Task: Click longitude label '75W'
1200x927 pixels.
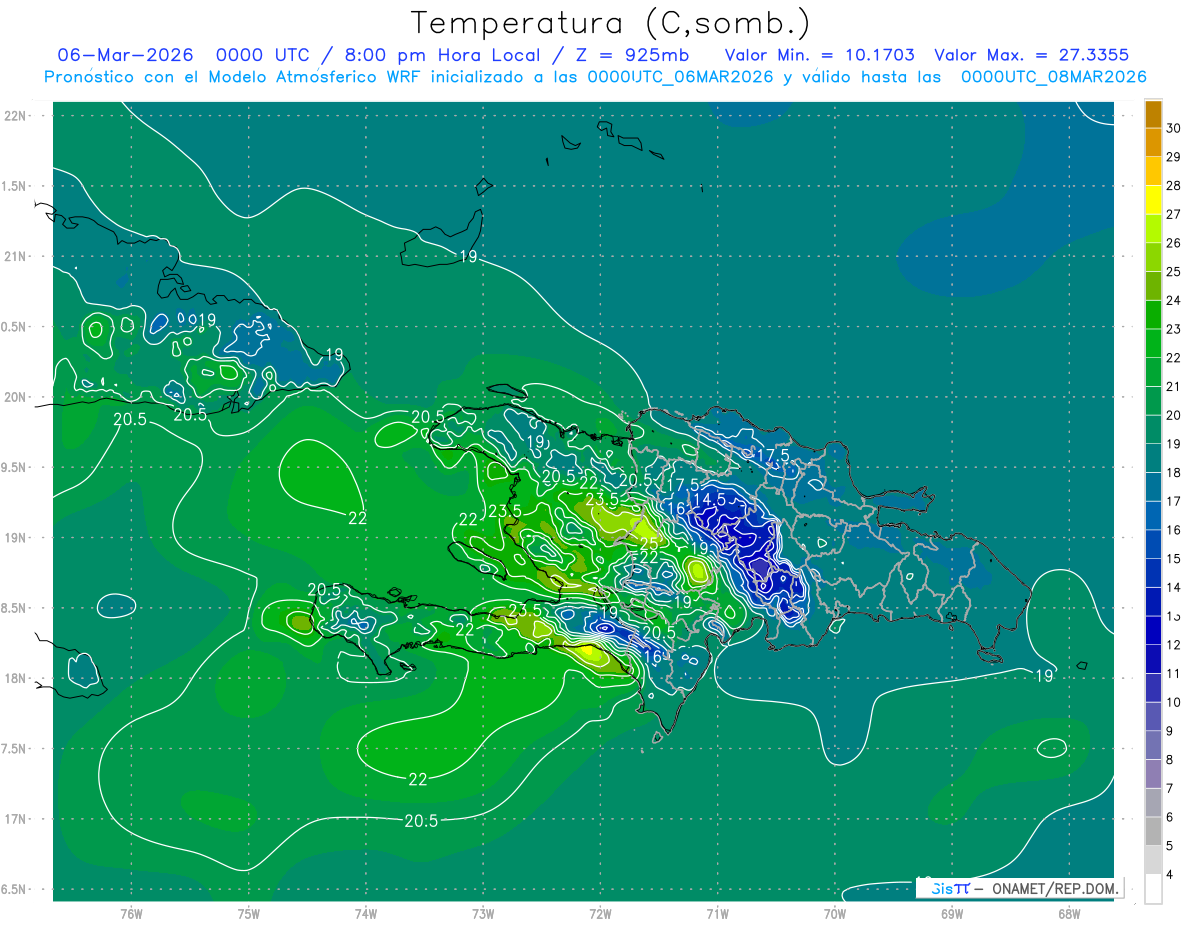Action: (249, 914)
